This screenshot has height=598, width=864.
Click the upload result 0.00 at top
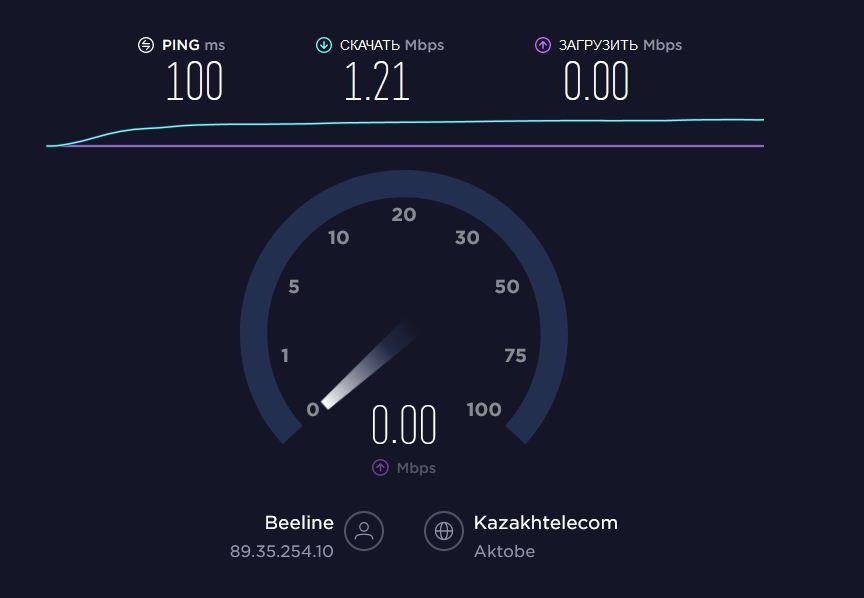coord(596,81)
